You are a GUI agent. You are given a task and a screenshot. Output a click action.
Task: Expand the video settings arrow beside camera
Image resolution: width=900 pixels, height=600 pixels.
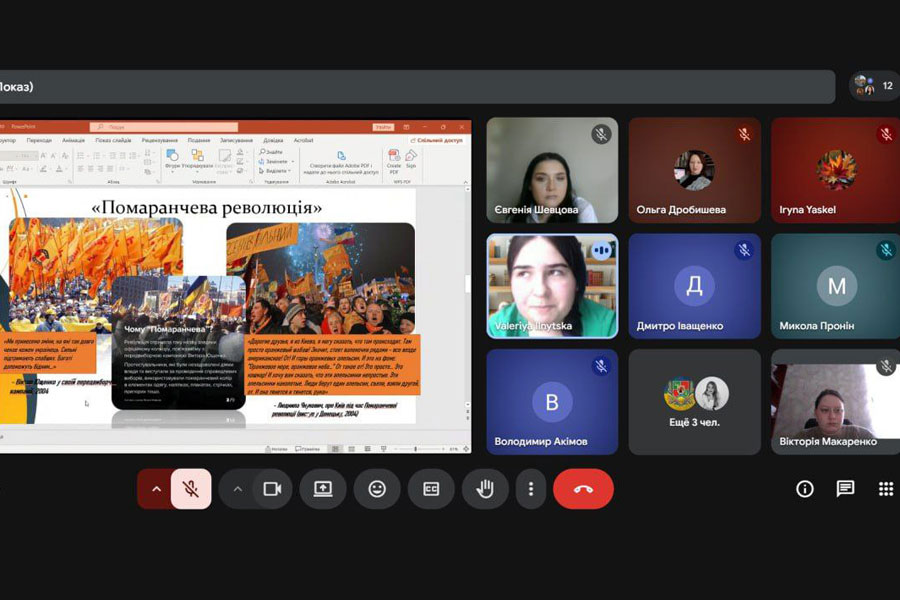click(237, 489)
